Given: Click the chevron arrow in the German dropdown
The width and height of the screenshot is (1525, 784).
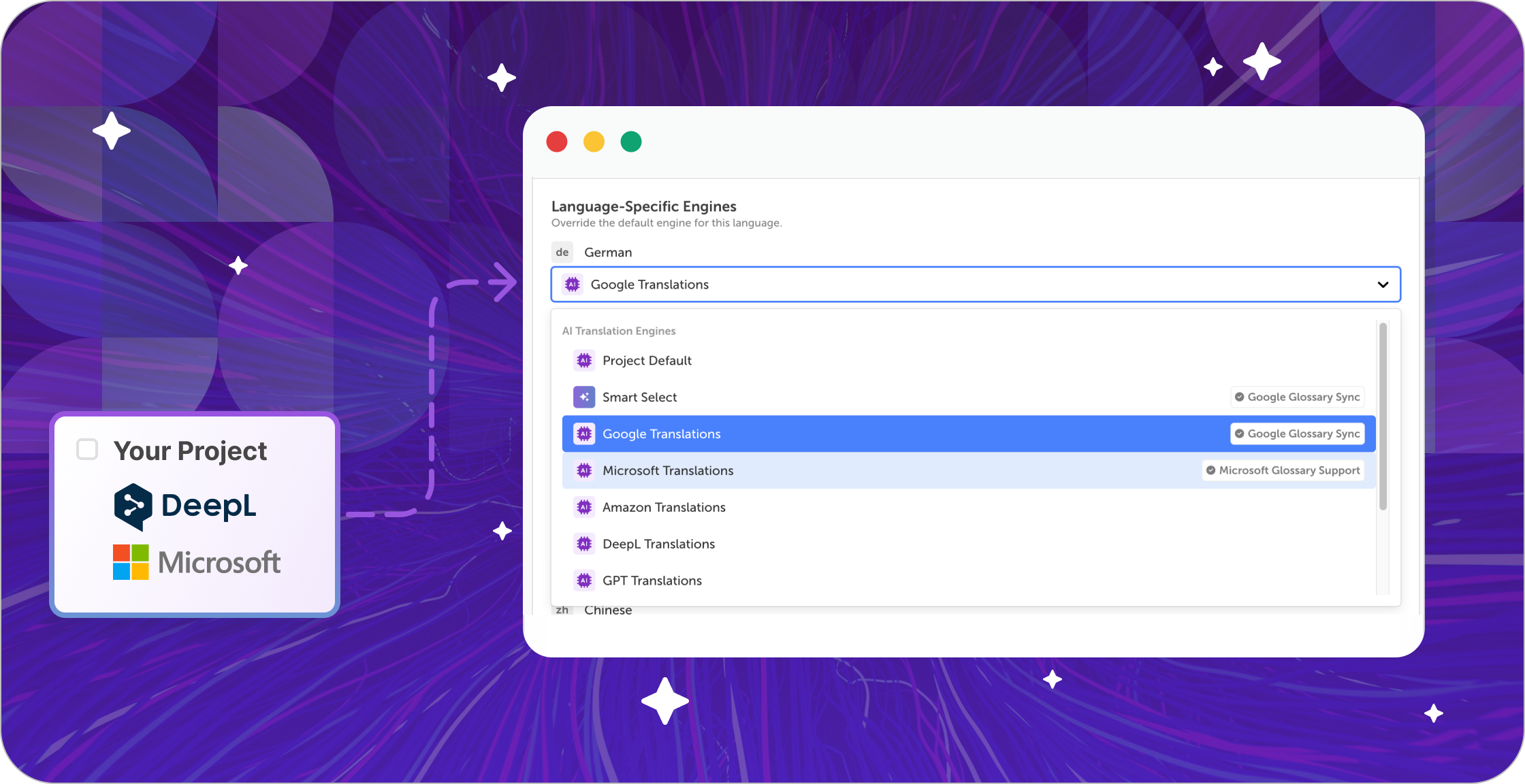Looking at the screenshot, I should pos(1383,284).
